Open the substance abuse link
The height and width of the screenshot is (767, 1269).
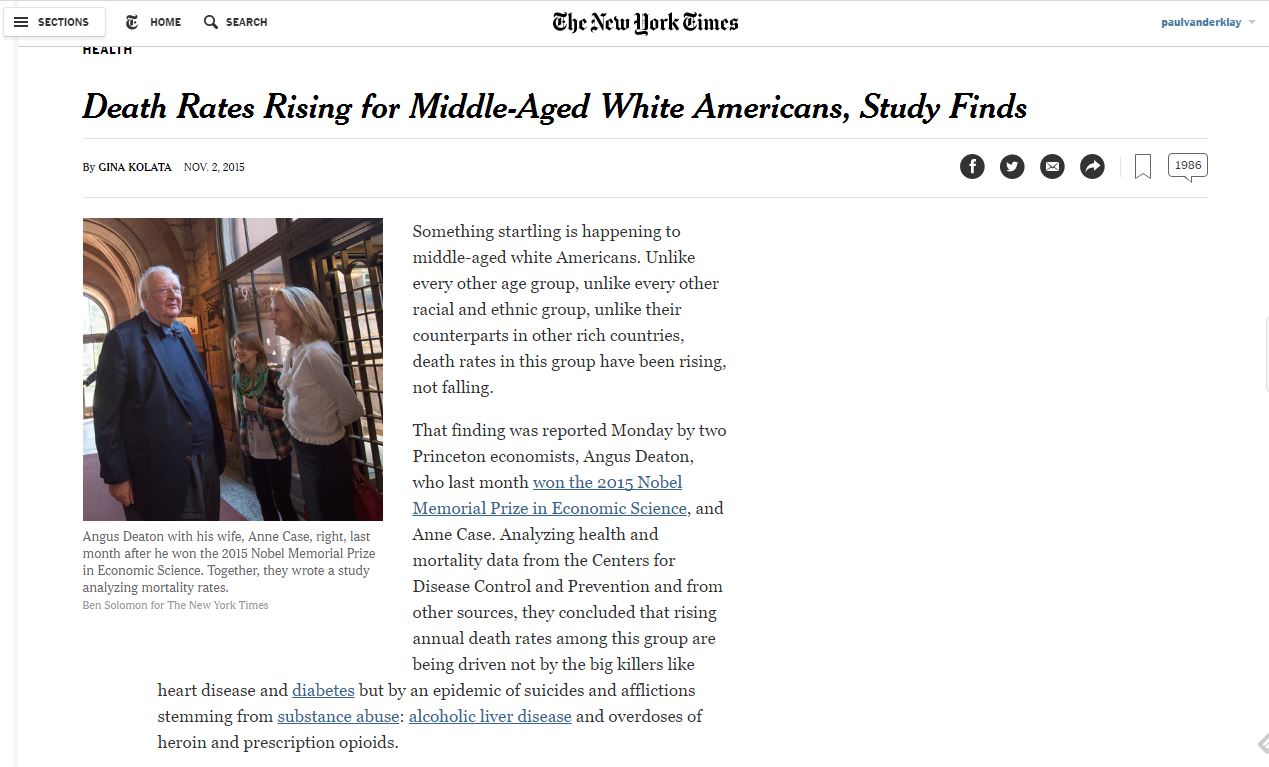[338, 716]
